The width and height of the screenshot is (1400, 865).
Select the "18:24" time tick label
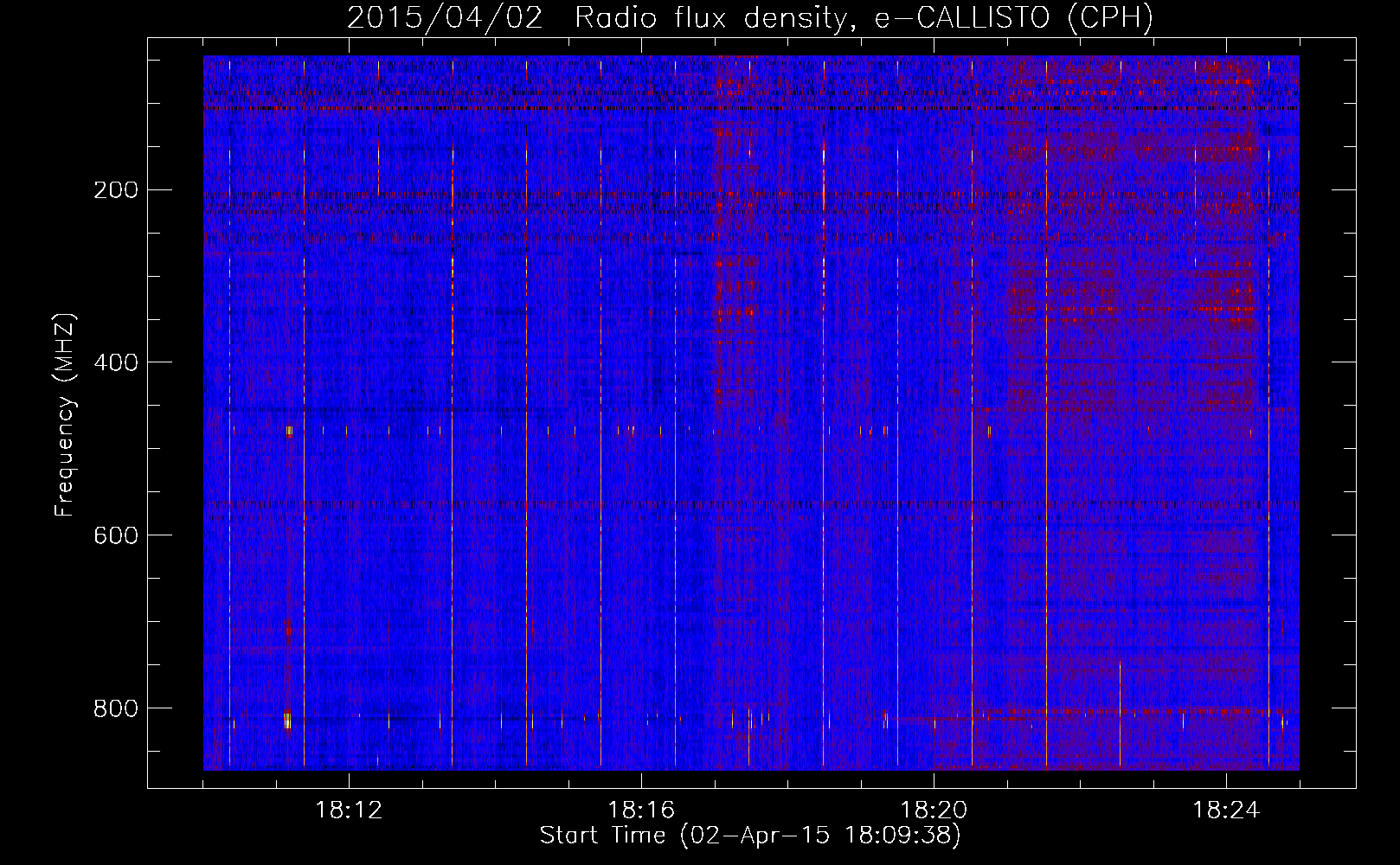[x=1226, y=811]
